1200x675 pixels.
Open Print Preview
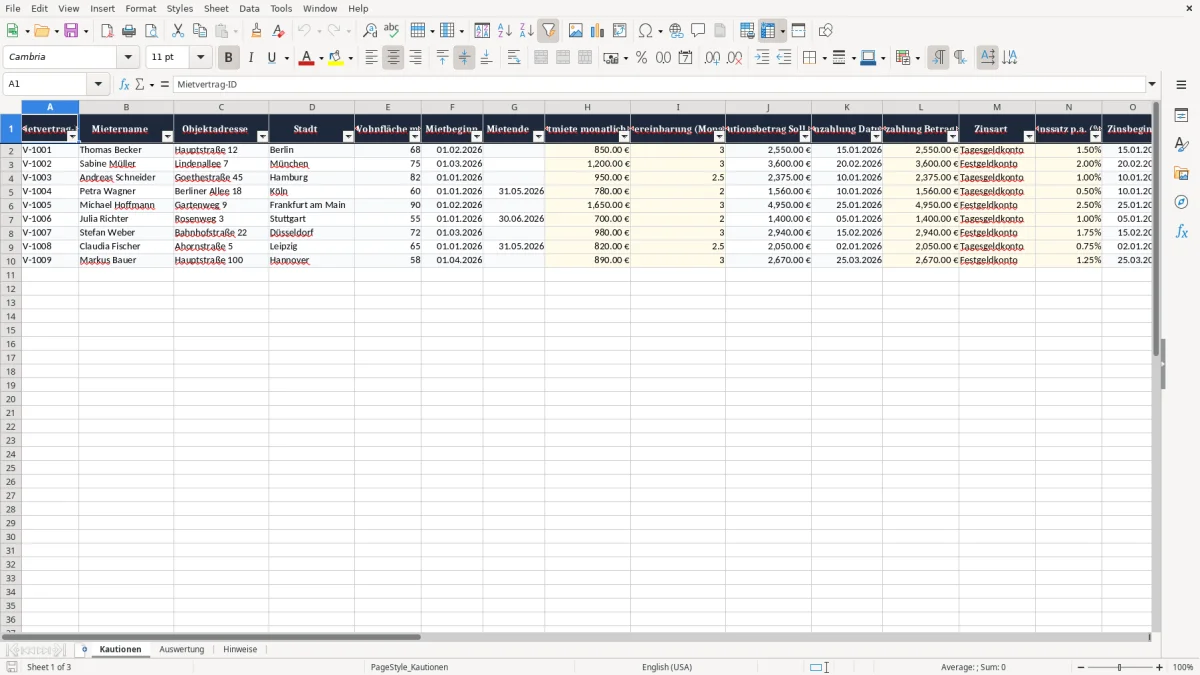pos(151,31)
